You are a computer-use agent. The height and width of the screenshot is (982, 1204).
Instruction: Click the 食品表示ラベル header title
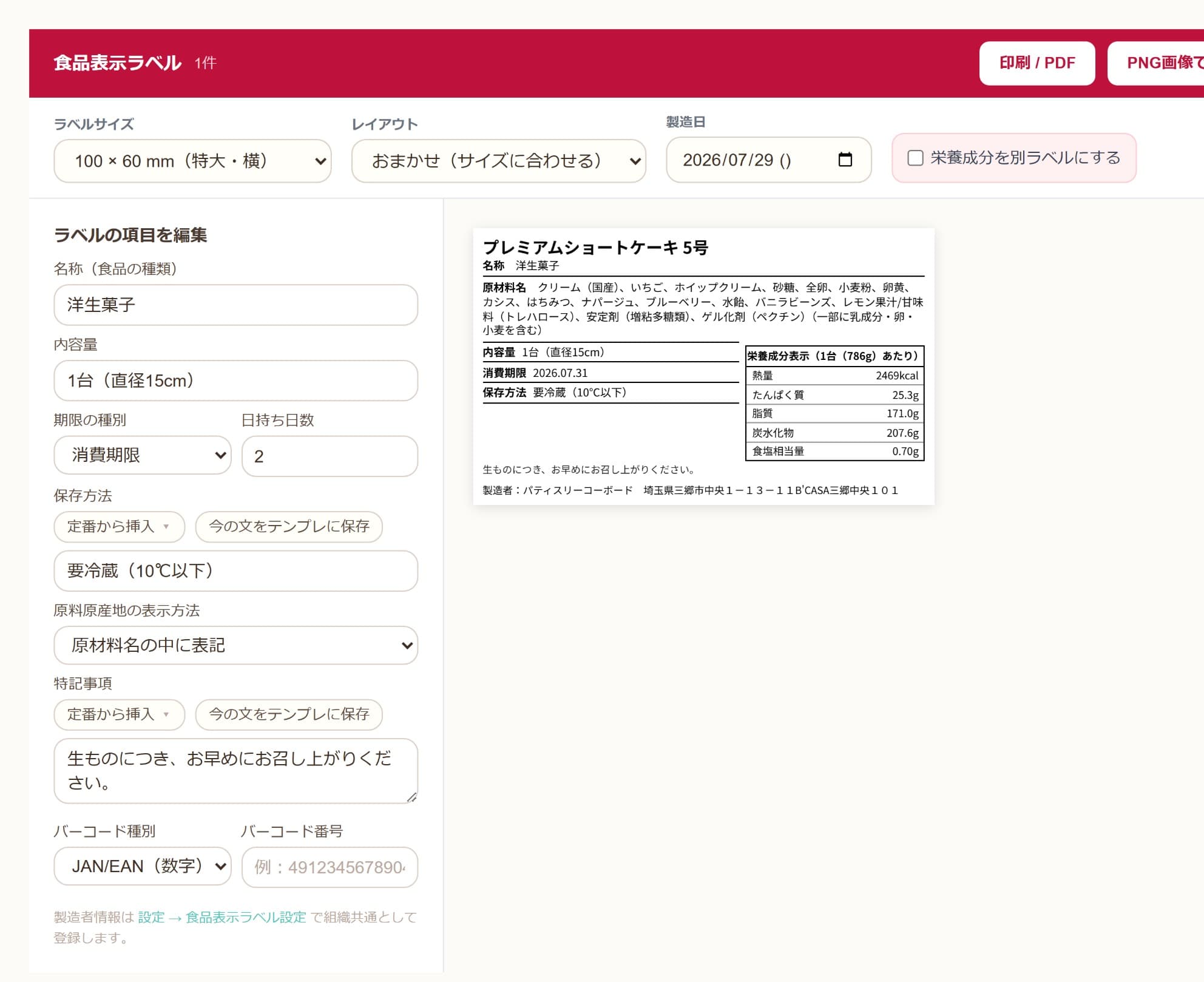(117, 63)
